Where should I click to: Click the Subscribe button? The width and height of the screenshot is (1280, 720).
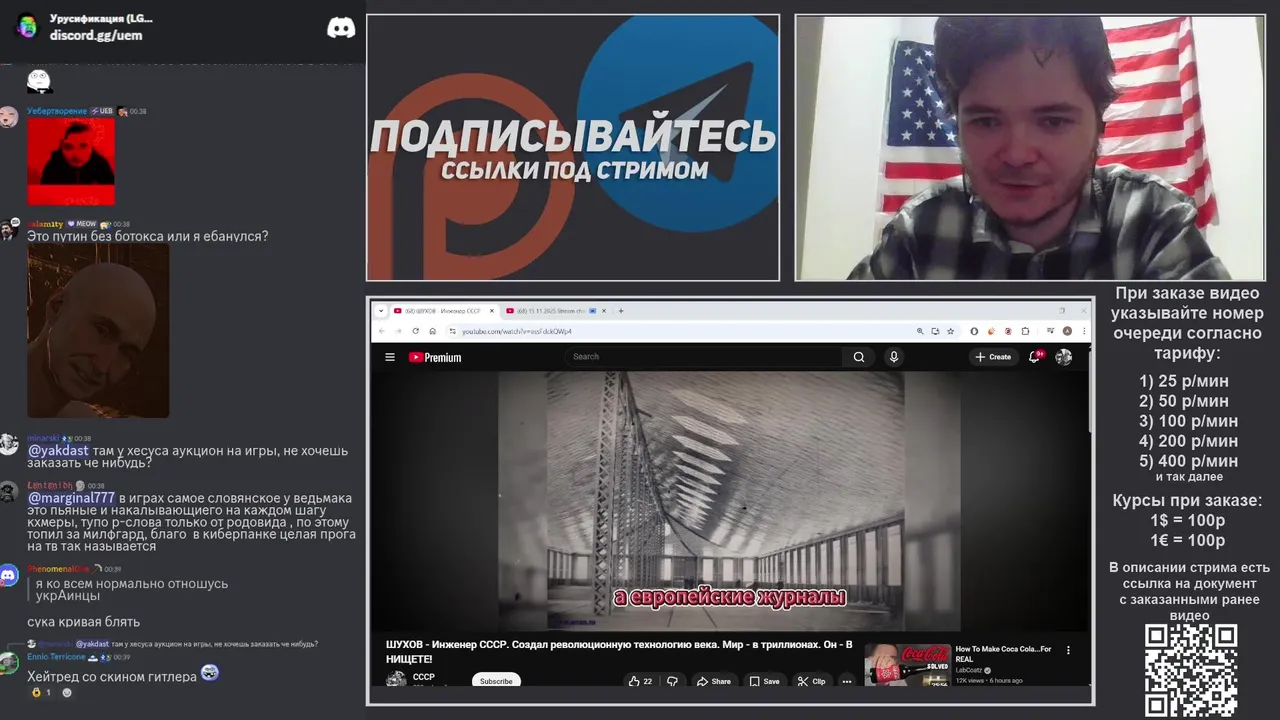tap(496, 681)
